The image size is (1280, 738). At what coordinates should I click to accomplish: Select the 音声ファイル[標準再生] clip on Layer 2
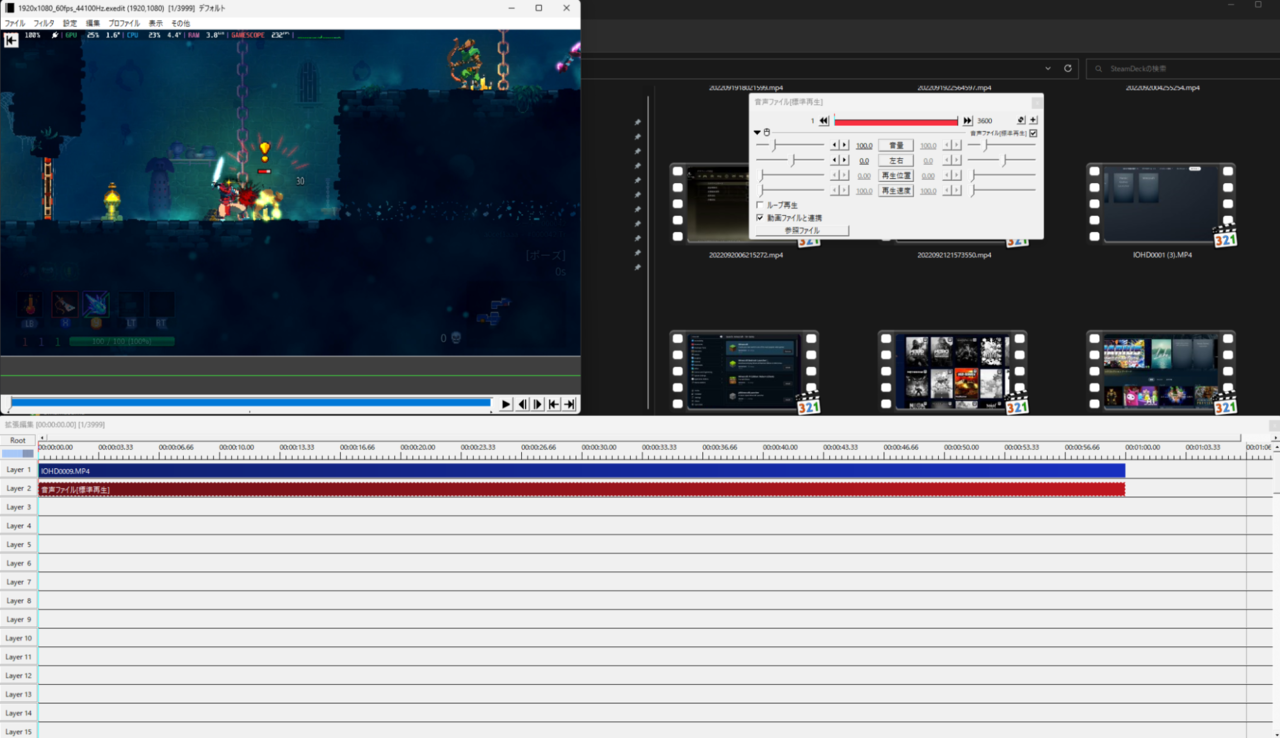pos(582,489)
